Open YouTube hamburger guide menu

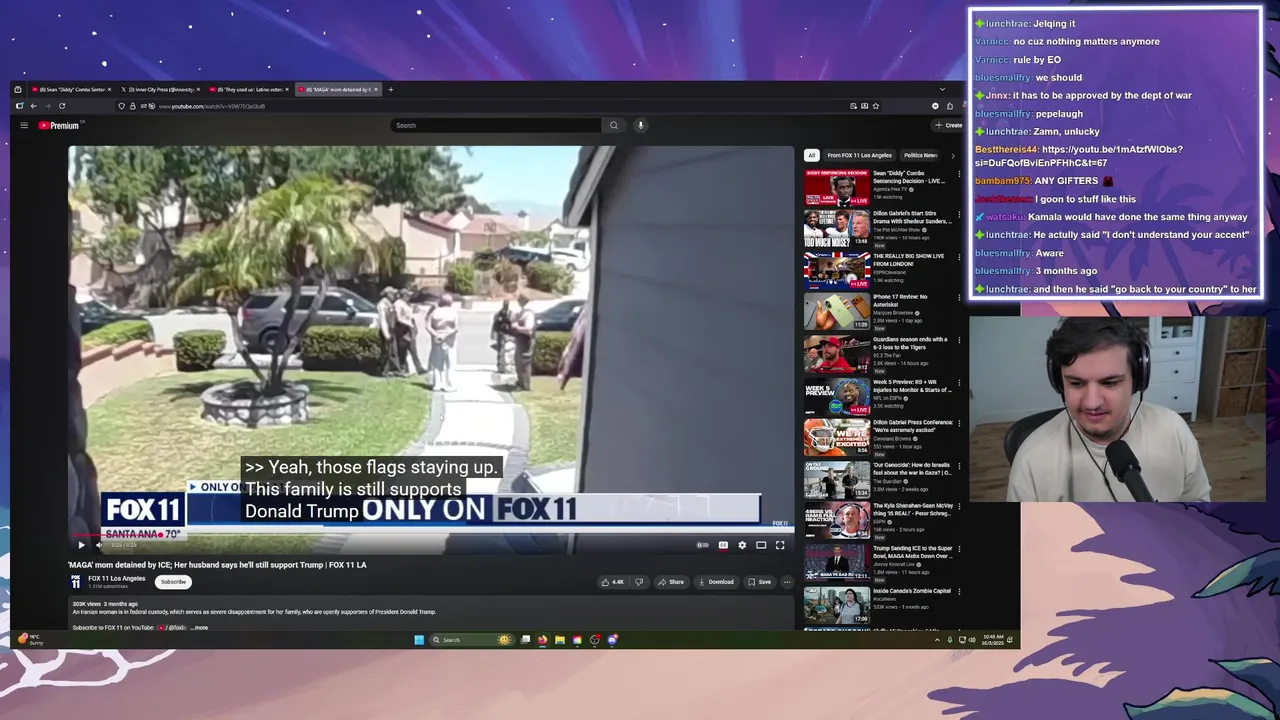[x=24, y=125]
